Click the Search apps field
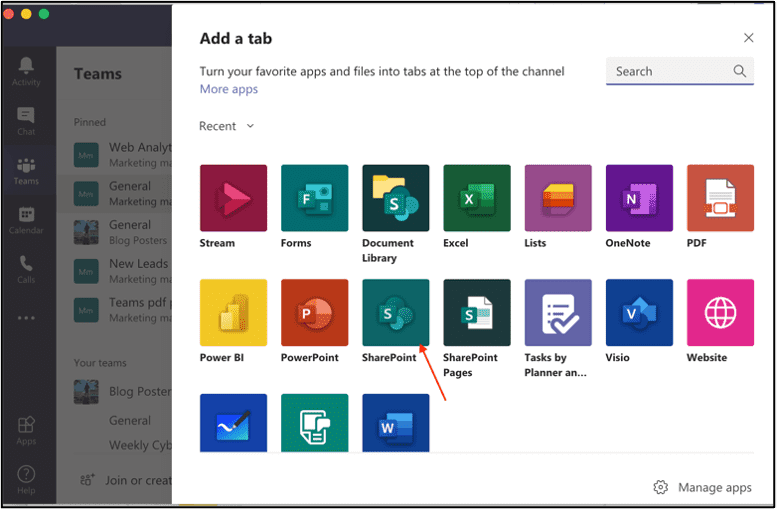 tap(670, 71)
